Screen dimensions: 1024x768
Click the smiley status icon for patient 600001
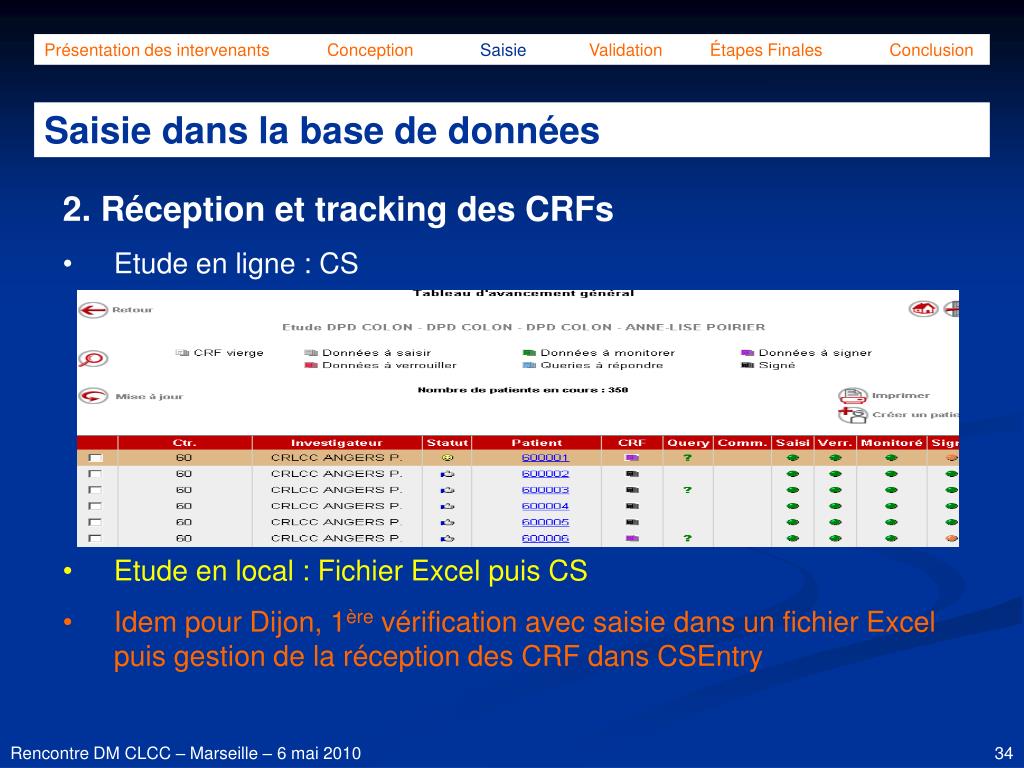pyautogui.click(x=447, y=458)
